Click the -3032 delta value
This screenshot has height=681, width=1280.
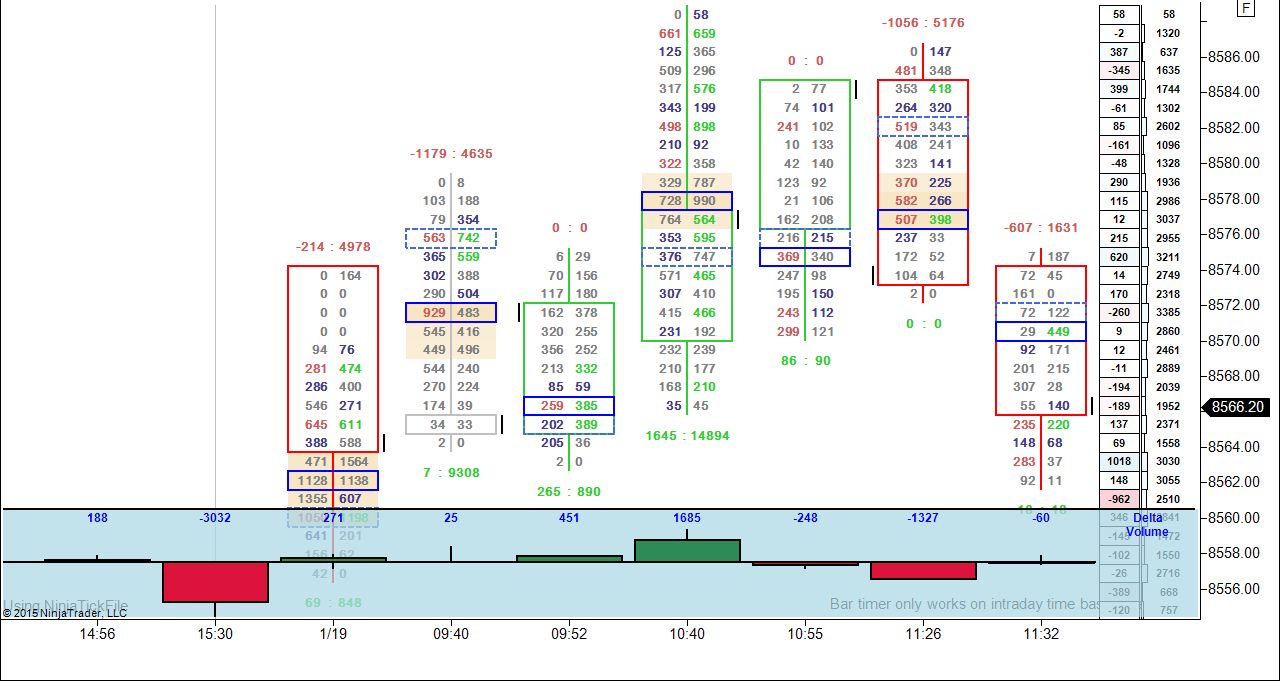point(215,518)
